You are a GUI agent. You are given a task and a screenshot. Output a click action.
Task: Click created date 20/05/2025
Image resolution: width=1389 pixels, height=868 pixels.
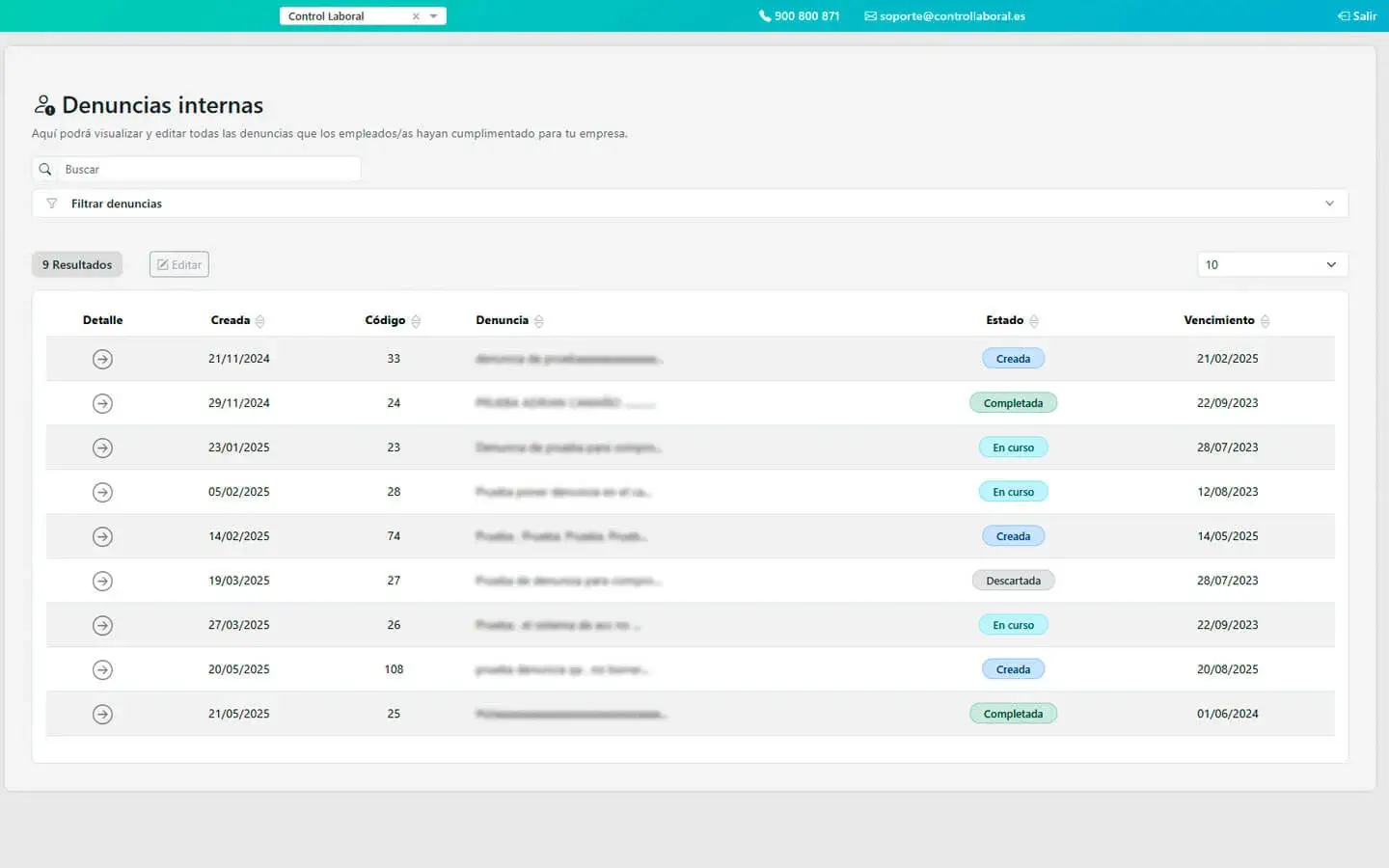coord(239,669)
